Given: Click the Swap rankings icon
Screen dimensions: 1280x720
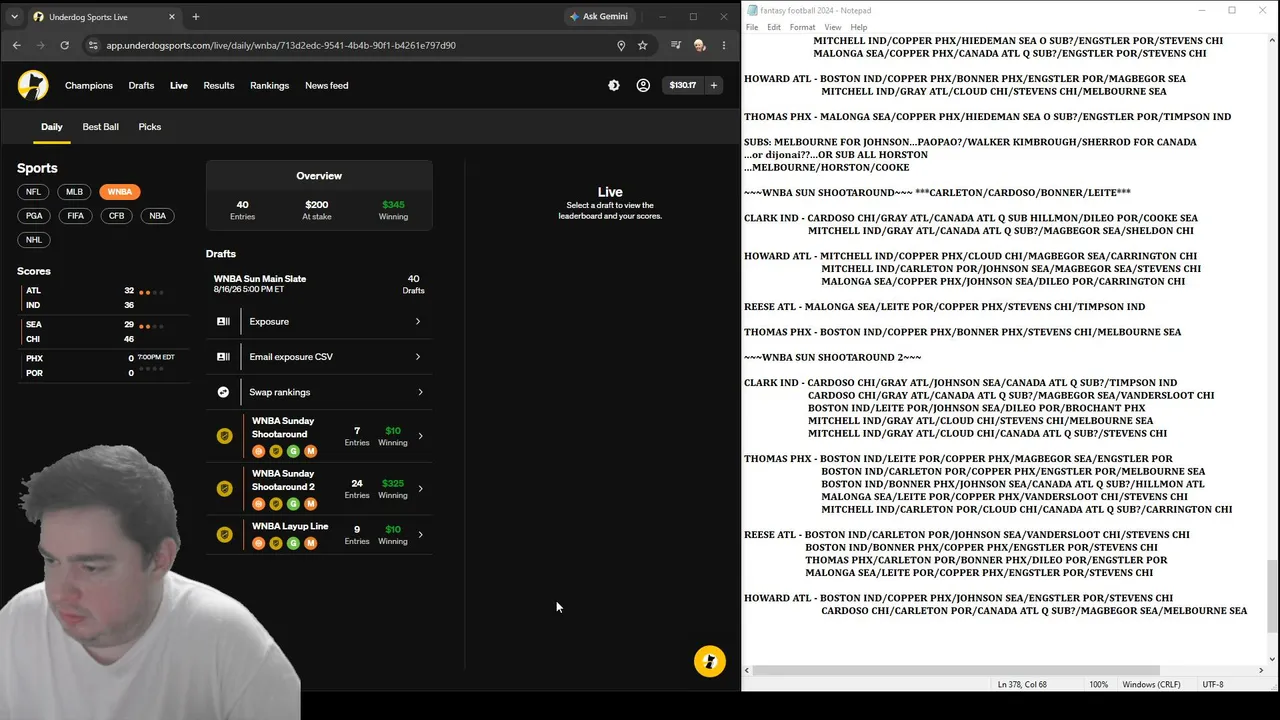Looking at the screenshot, I should point(223,392).
